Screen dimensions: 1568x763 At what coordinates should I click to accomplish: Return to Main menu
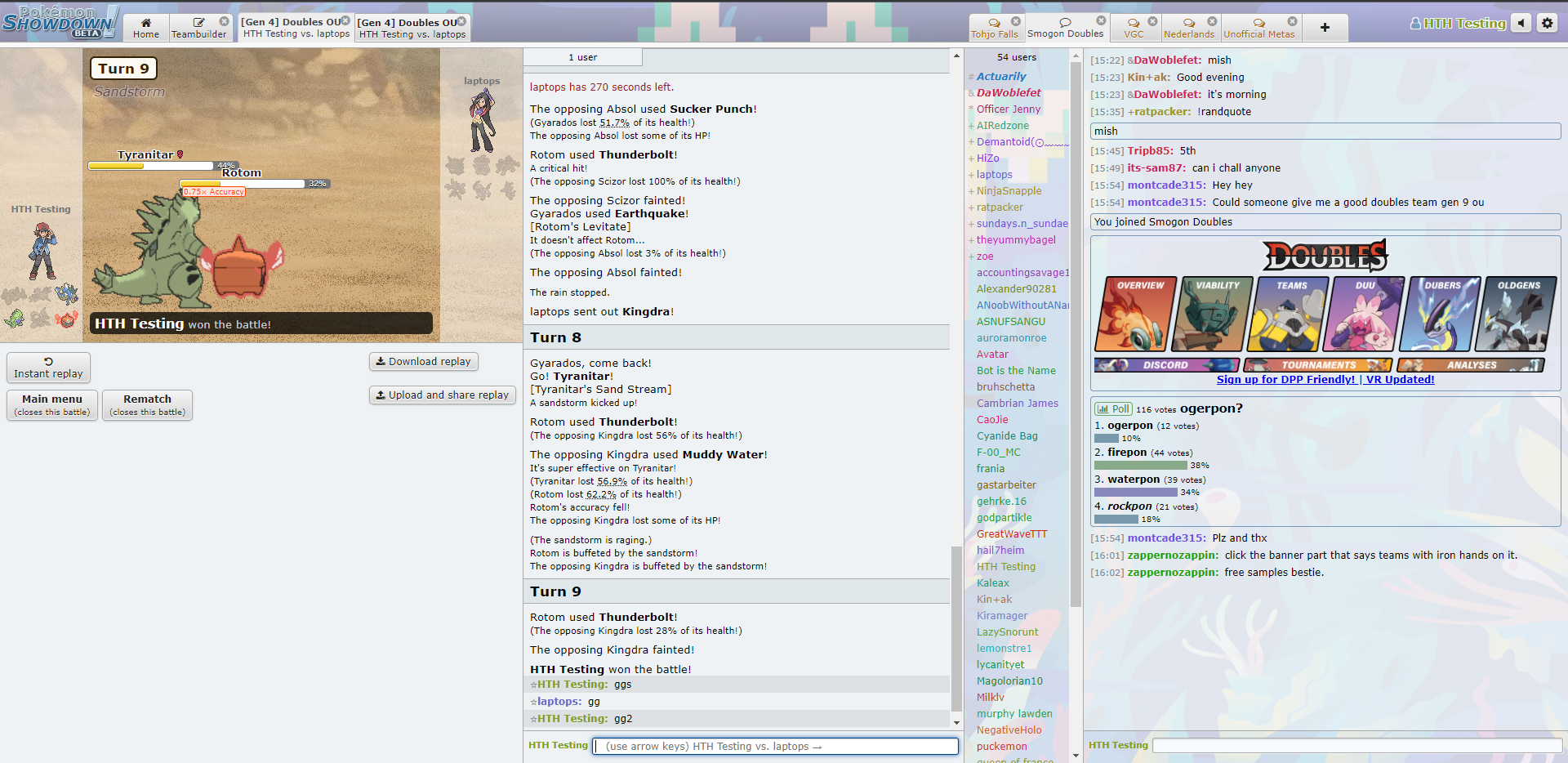52,405
